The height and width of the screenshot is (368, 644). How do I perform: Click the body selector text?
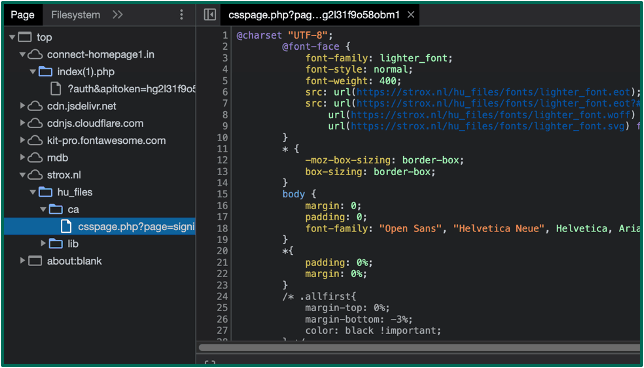[x=293, y=194]
